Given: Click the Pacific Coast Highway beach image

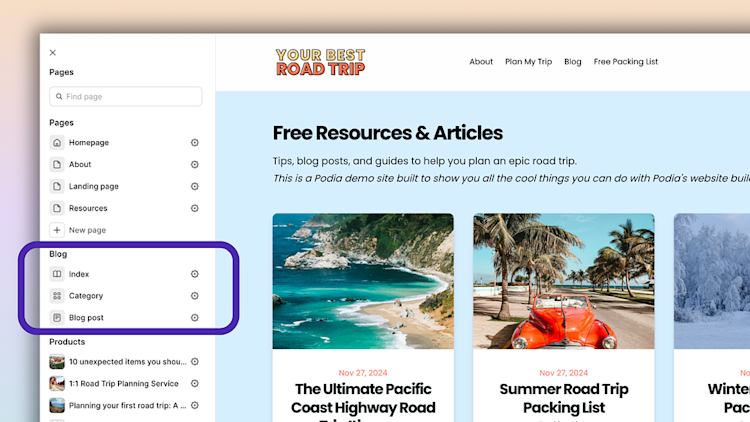Looking at the screenshot, I should (x=363, y=281).
